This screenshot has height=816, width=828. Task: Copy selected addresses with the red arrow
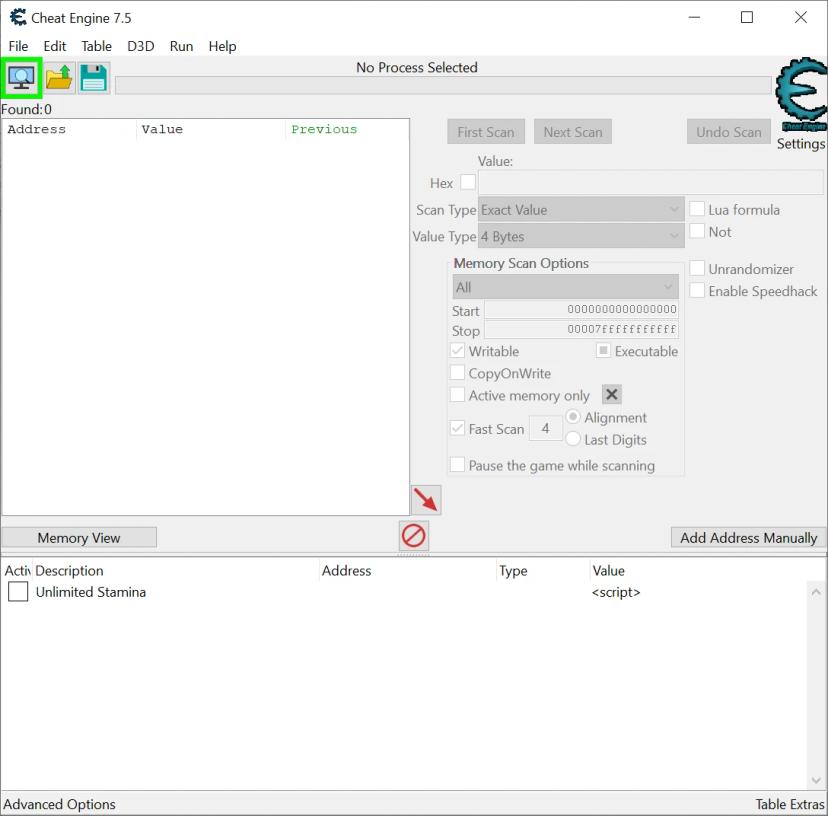pyautogui.click(x=426, y=500)
